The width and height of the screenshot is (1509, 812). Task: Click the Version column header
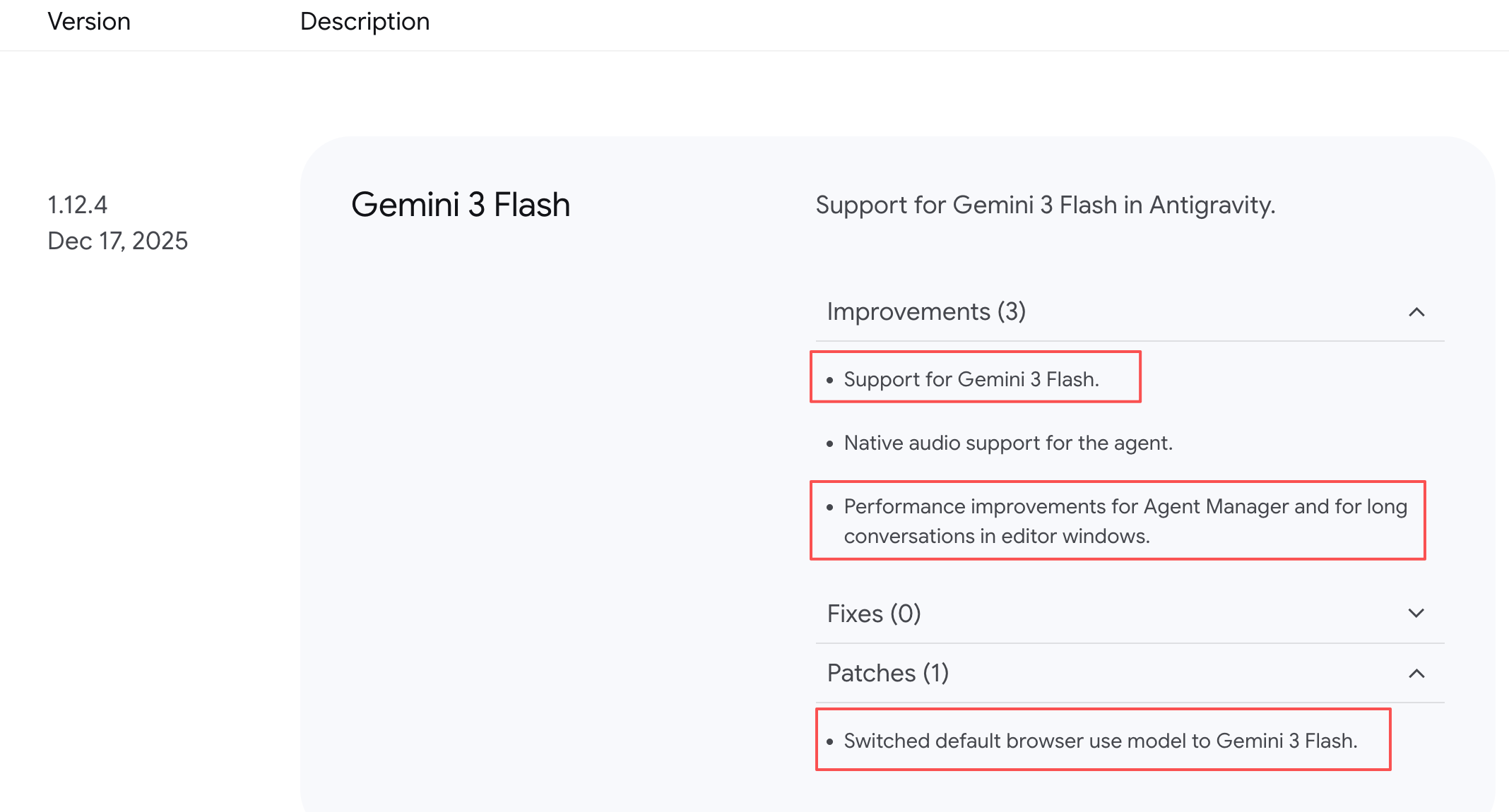click(x=89, y=22)
